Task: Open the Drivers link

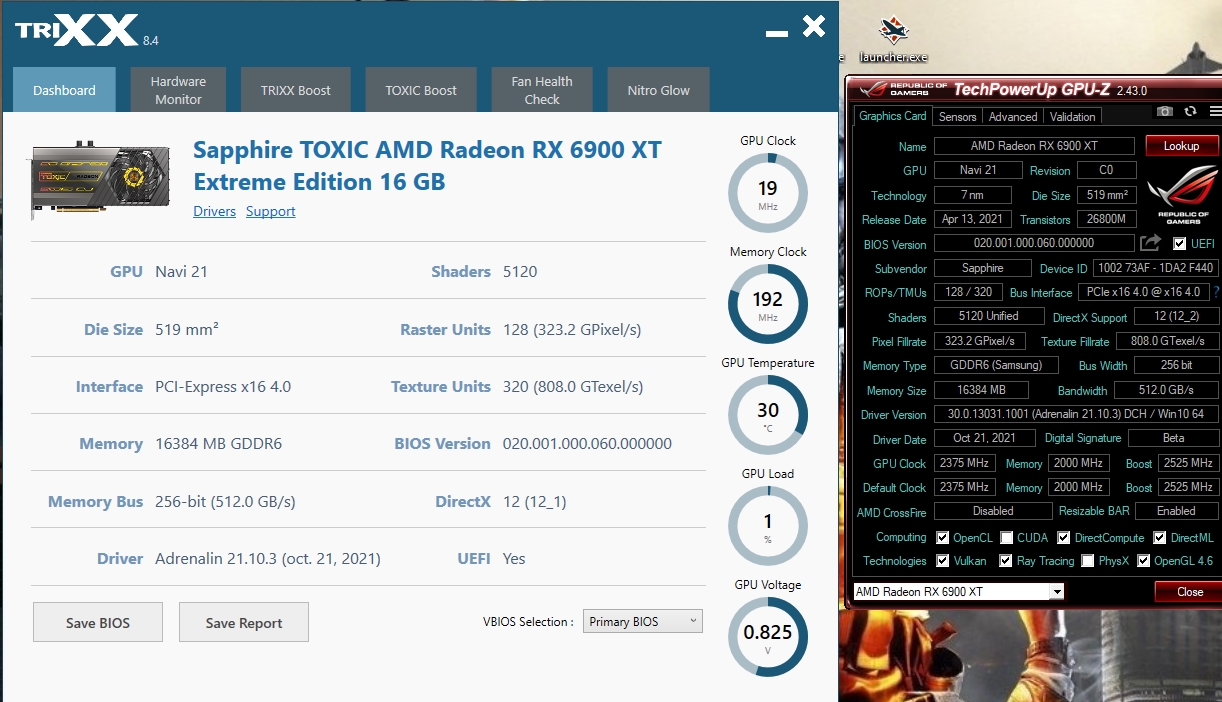Action: tap(214, 211)
